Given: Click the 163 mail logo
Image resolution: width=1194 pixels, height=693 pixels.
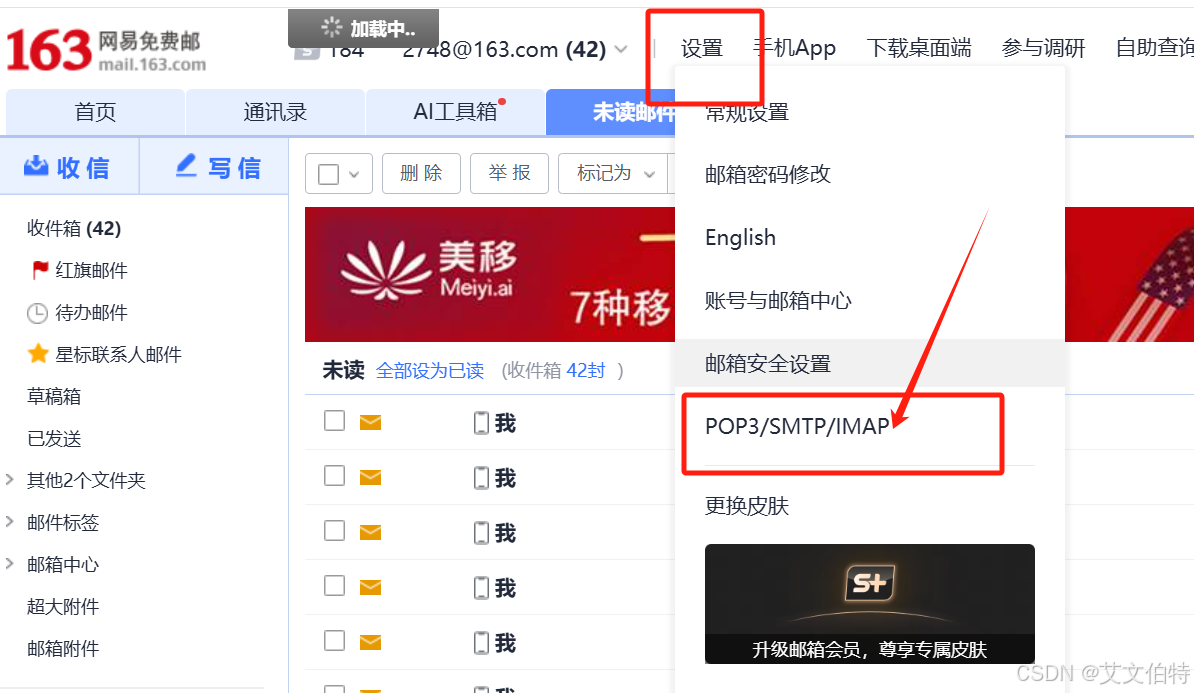Looking at the screenshot, I should click(106, 50).
